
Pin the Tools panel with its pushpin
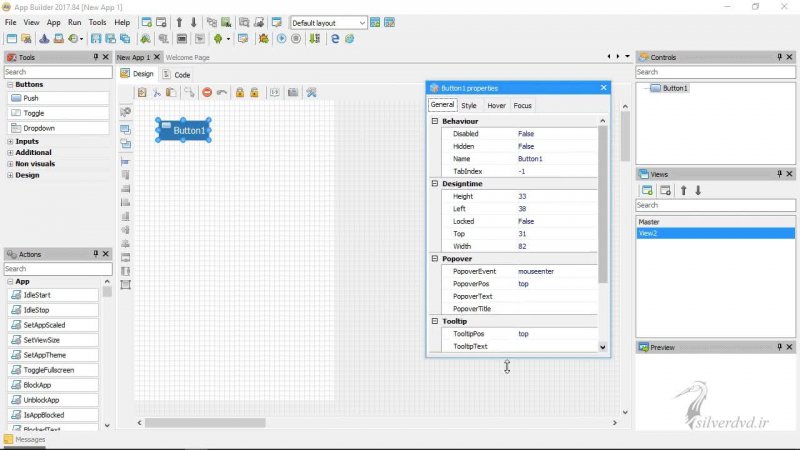[96, 58]
